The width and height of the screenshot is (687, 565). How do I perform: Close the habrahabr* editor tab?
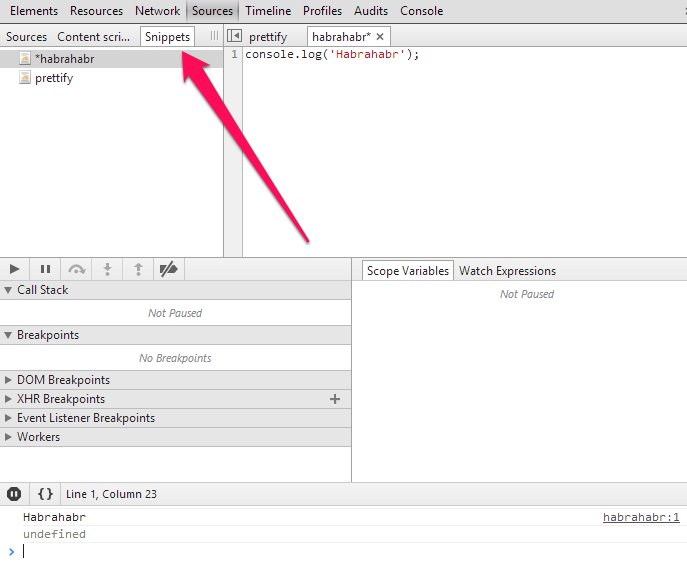tap(380, 37)
